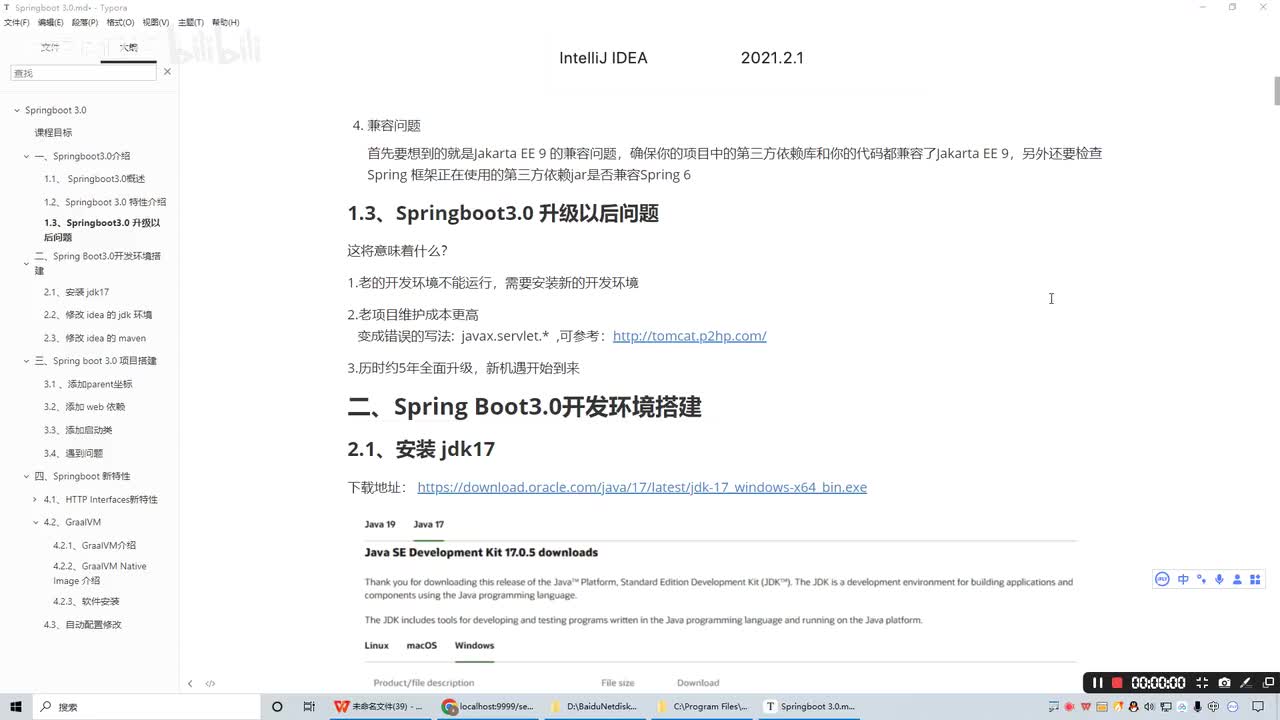Expand 4.1、HTTP Interfaces新特性 outline node

pos(36,499)
